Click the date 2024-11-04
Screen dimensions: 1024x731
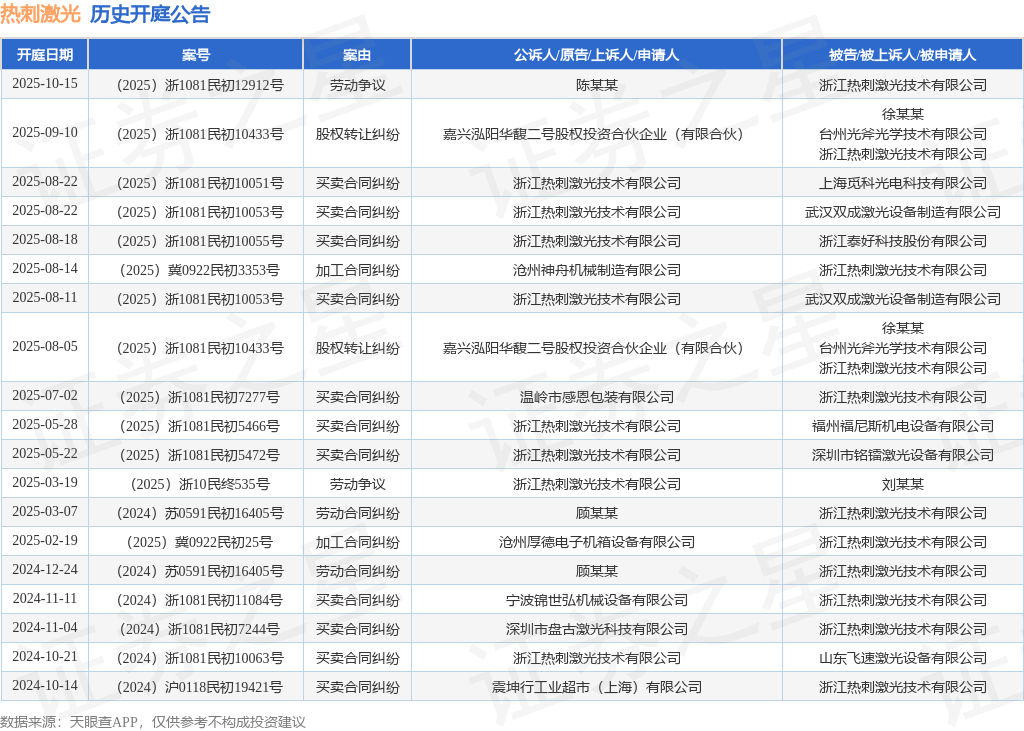click(44, 627)
